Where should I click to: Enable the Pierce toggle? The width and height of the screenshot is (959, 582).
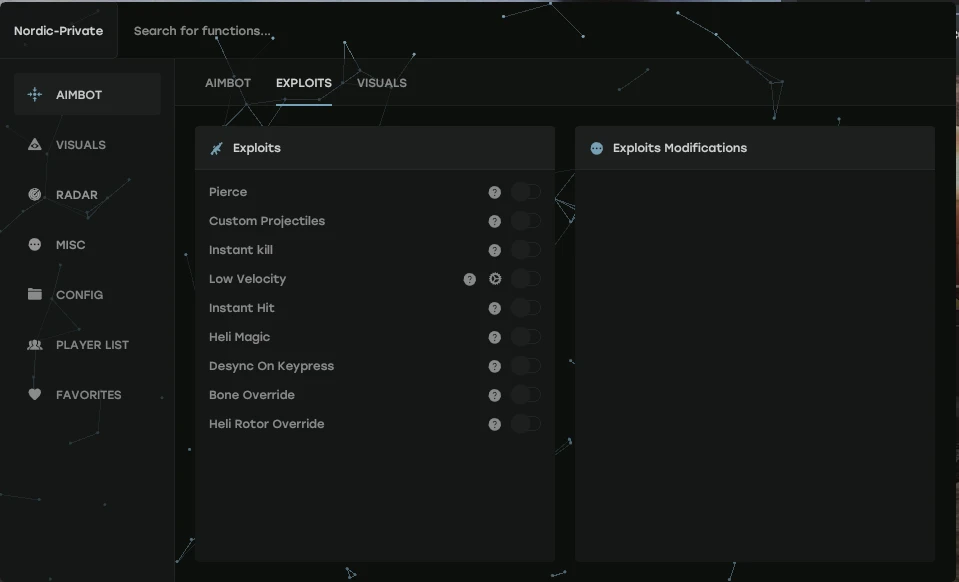click(526, 192)
